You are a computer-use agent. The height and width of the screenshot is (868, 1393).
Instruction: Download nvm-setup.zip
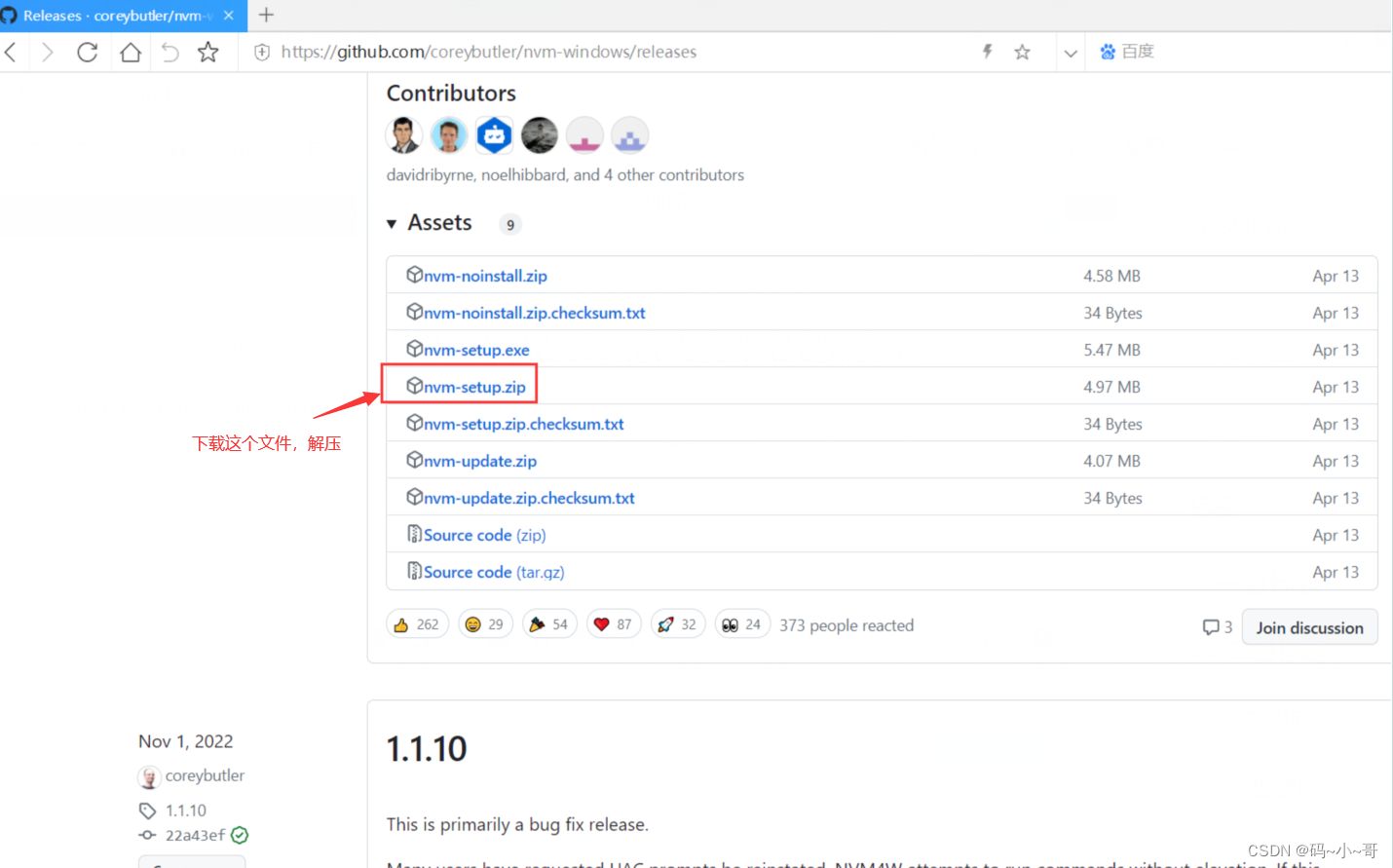coord(474,387)
